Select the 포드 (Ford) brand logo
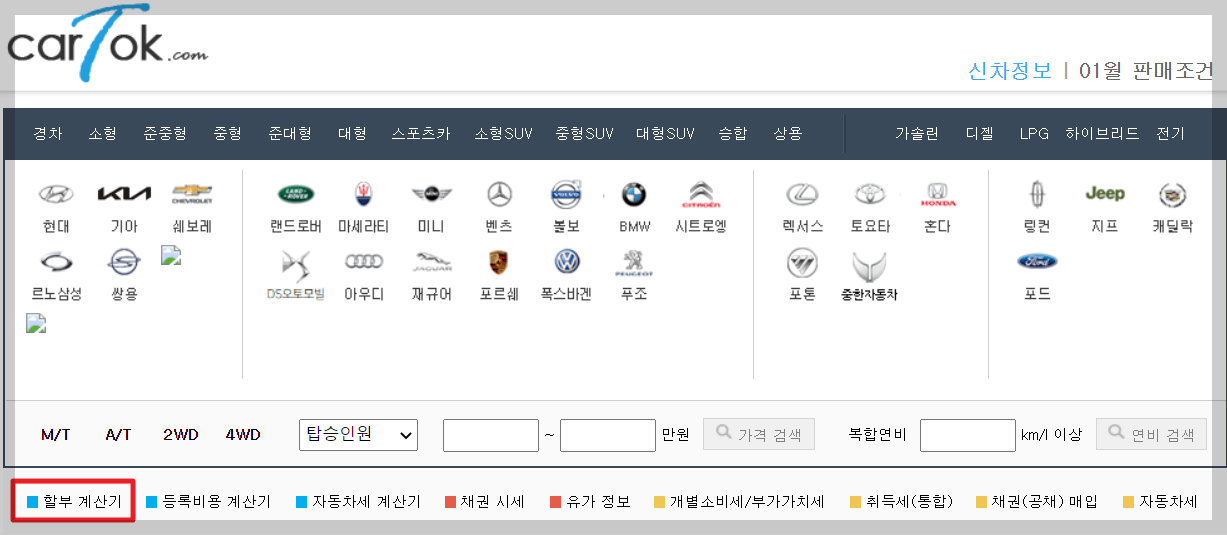The width and height of the screenshot is (1227, 535). coord(1037,262)
